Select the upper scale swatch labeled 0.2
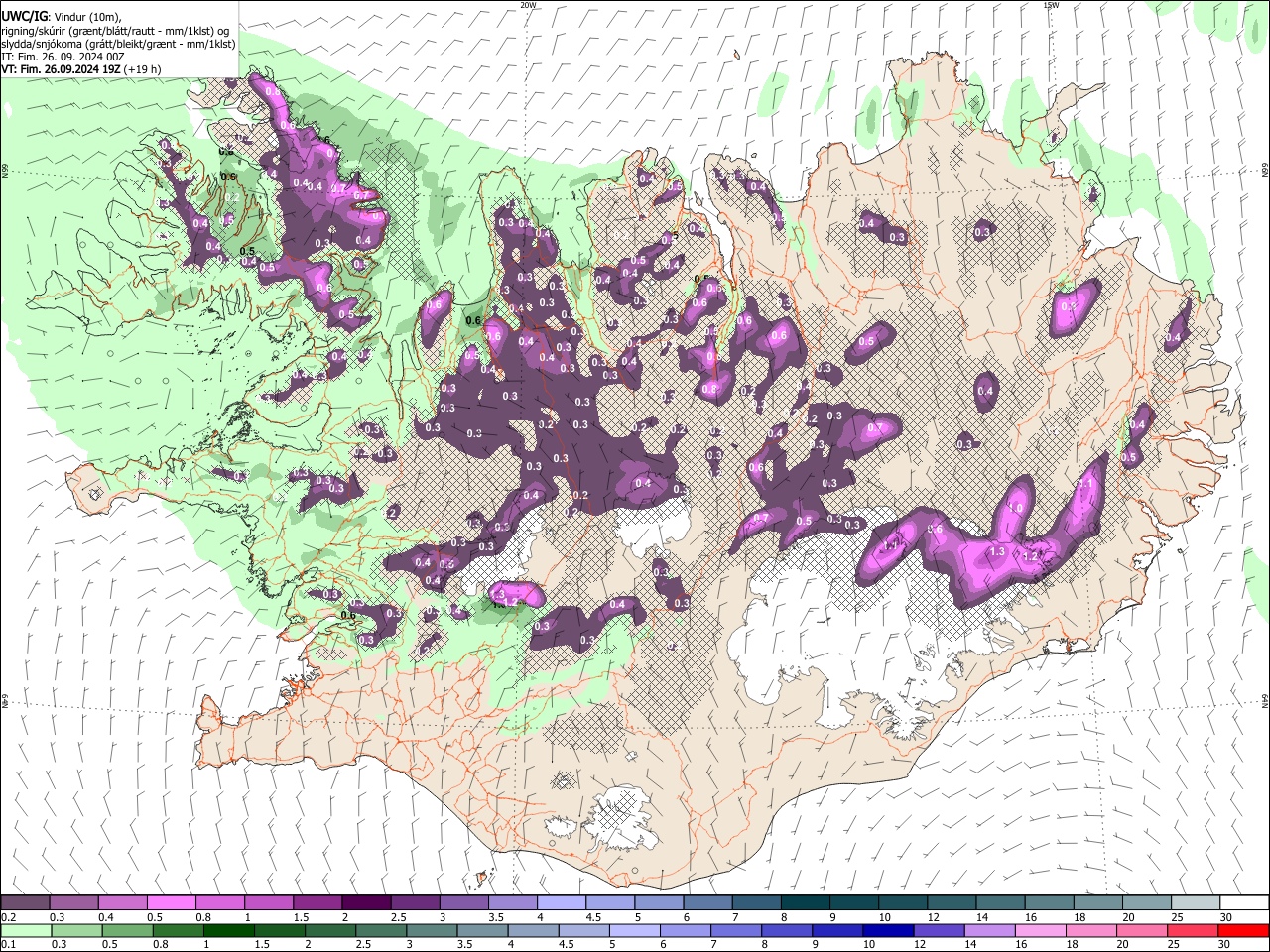The width and height of the screenshot is (1270, 952). [25, 903]
